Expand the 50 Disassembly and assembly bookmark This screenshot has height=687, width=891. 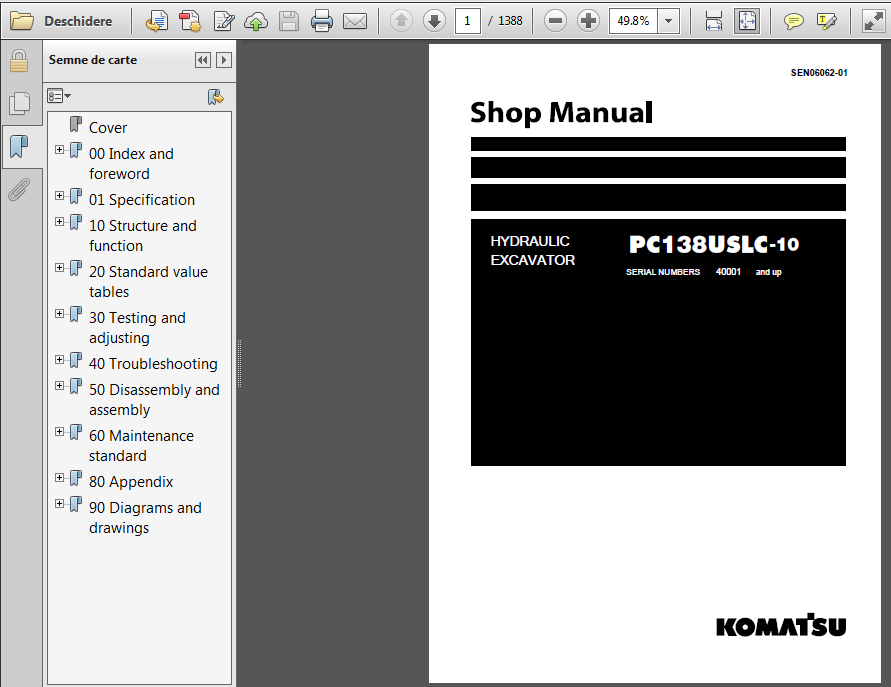59,386
